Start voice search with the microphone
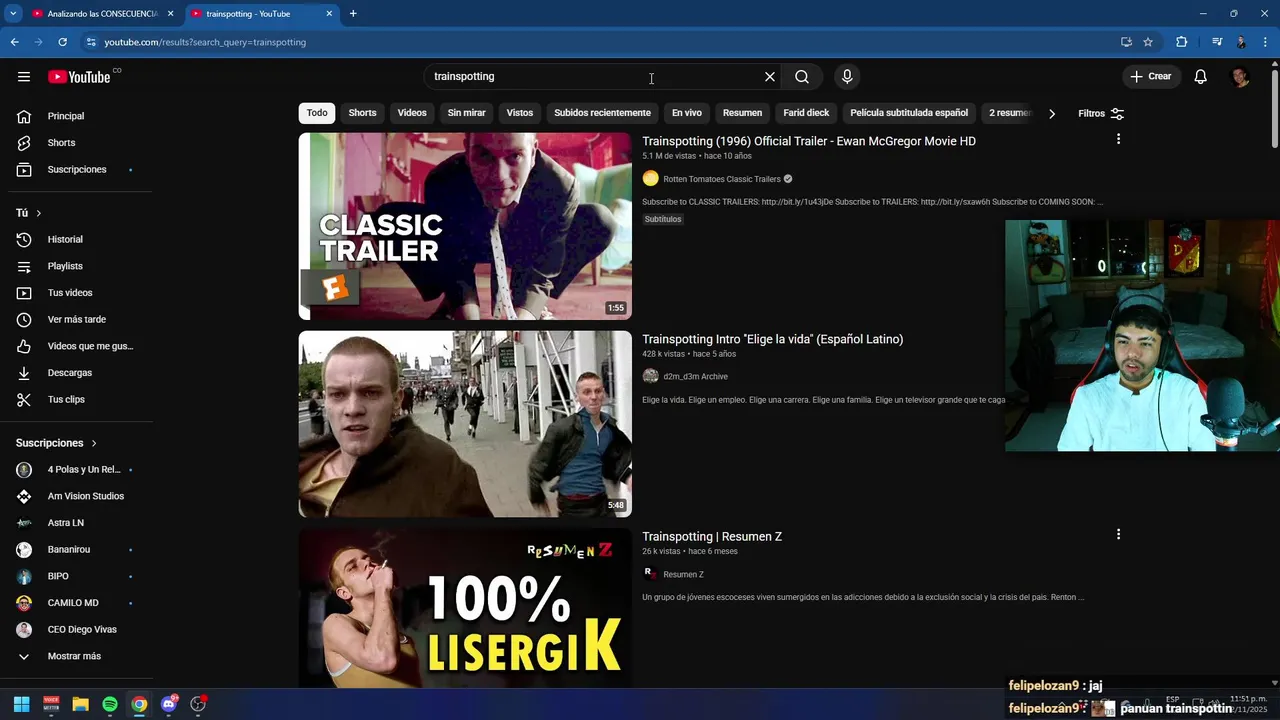The width and height of the screenshot is (1280, 720). coord(847,77)
